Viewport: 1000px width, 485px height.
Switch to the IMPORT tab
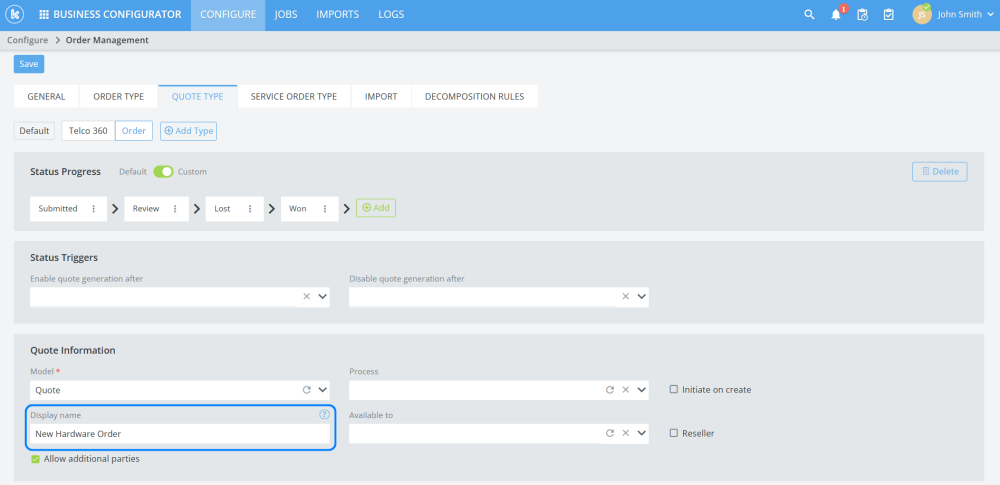coord(381,96)
